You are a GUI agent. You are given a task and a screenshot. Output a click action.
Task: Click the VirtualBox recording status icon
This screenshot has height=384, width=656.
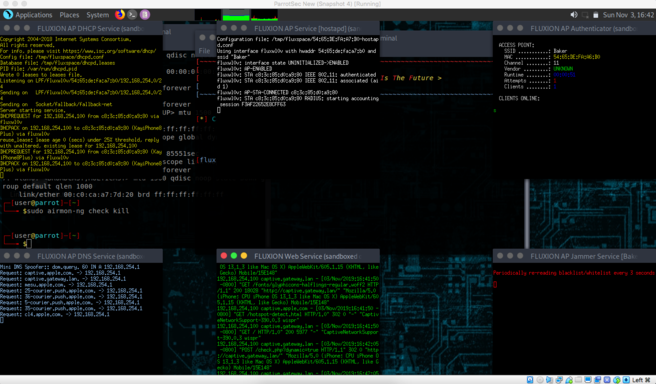pyautogui.click(x=597, y=380)
